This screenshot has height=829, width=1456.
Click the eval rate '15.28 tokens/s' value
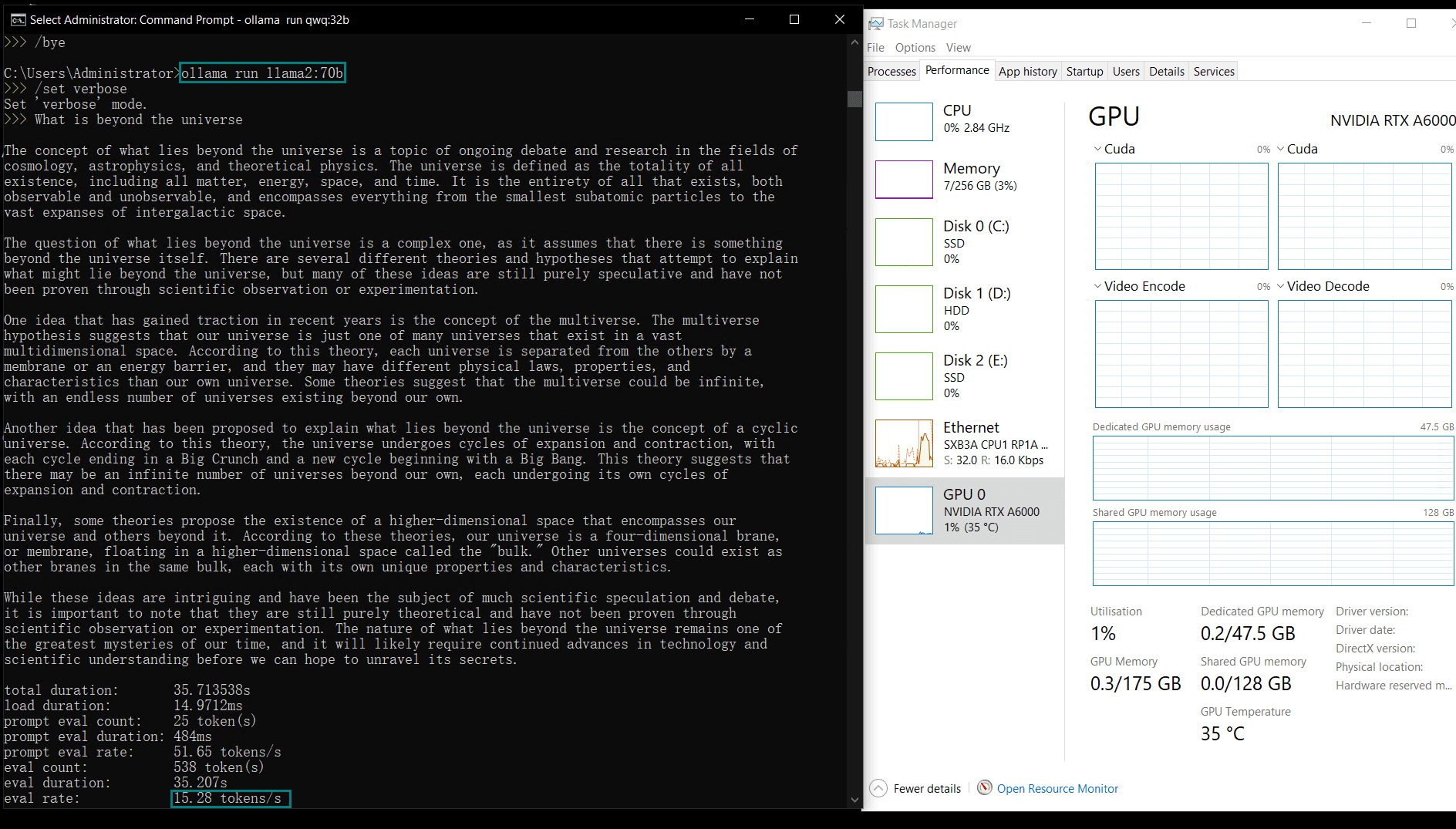pos(228,798)
